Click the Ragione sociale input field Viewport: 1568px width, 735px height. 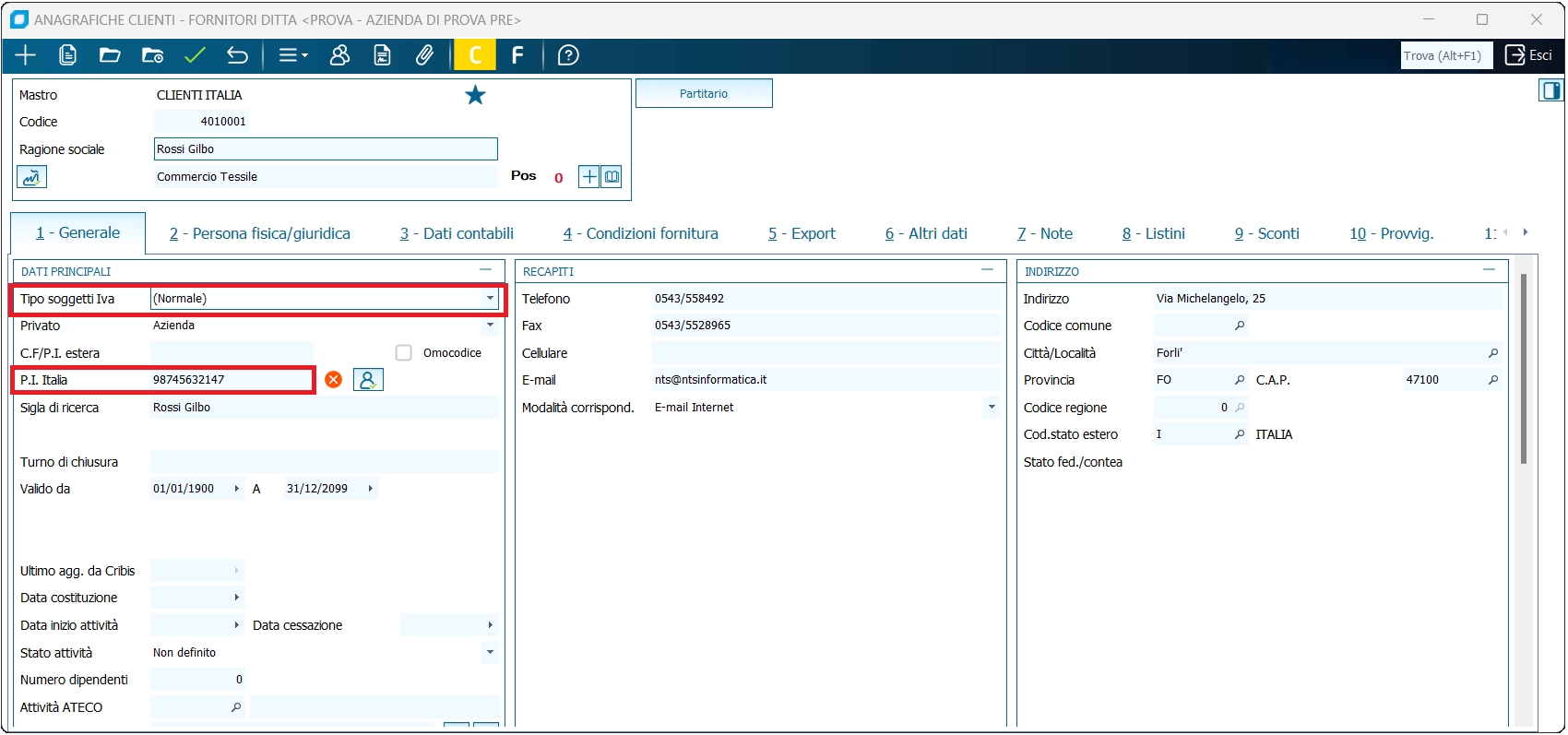click(x=326, y=149)
